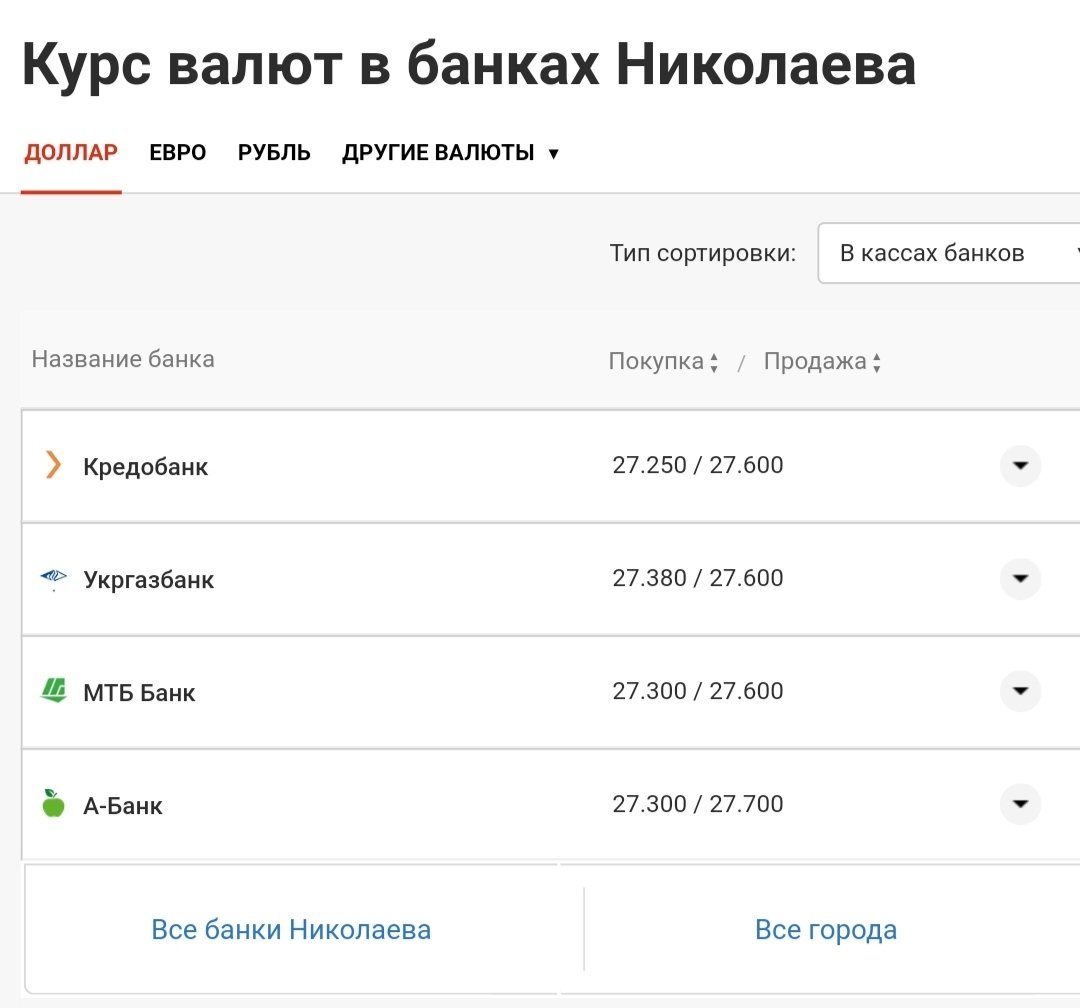This screenshot has height=1008, width=1080.
Task: Expand the Укргазбанк row details
Action: (x=1020, y=579)
